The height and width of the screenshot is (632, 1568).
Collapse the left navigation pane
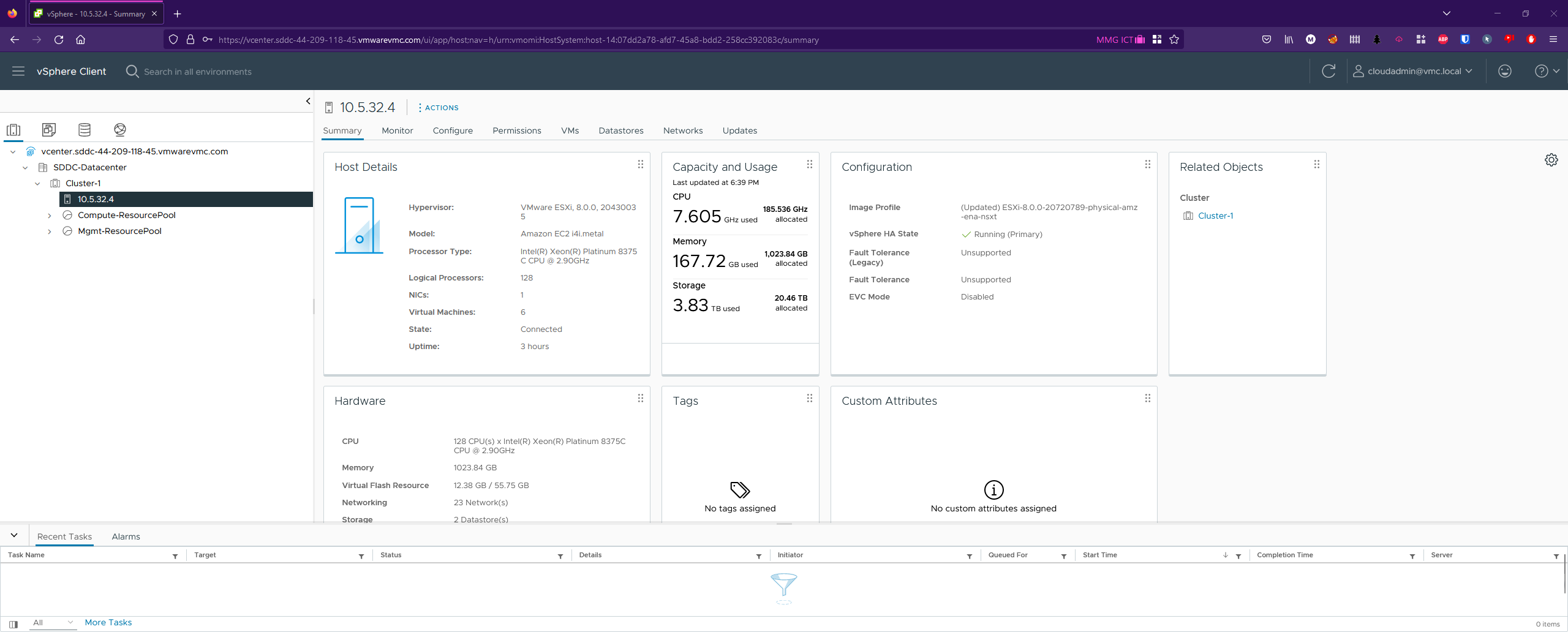pyautogui.click(x=308, y=101)
